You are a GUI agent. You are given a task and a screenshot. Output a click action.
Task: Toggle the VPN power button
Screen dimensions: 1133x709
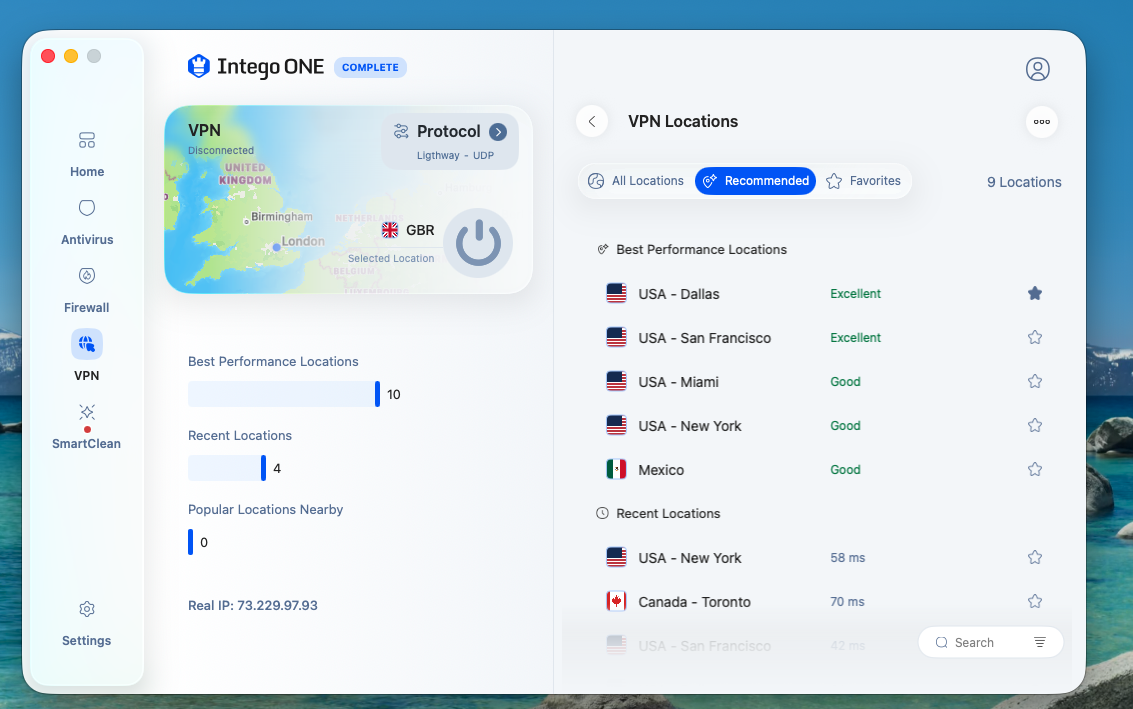pyautogui.click(x=478, y=243)
